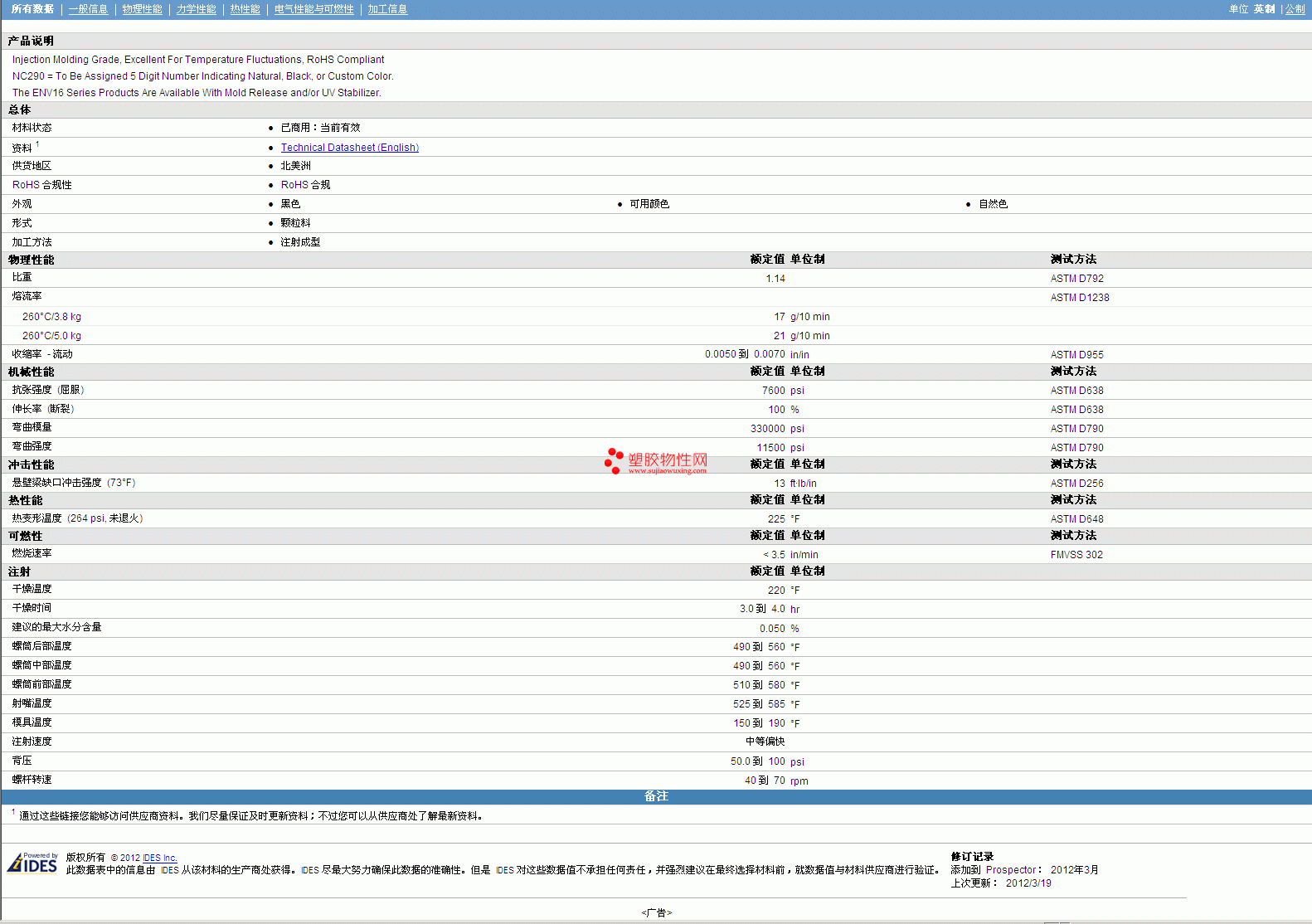The height and width of the screenshot is (924, 1312).
Task: Select ASTM D648 thermal test method
Action: click(x=1076, y=519)
